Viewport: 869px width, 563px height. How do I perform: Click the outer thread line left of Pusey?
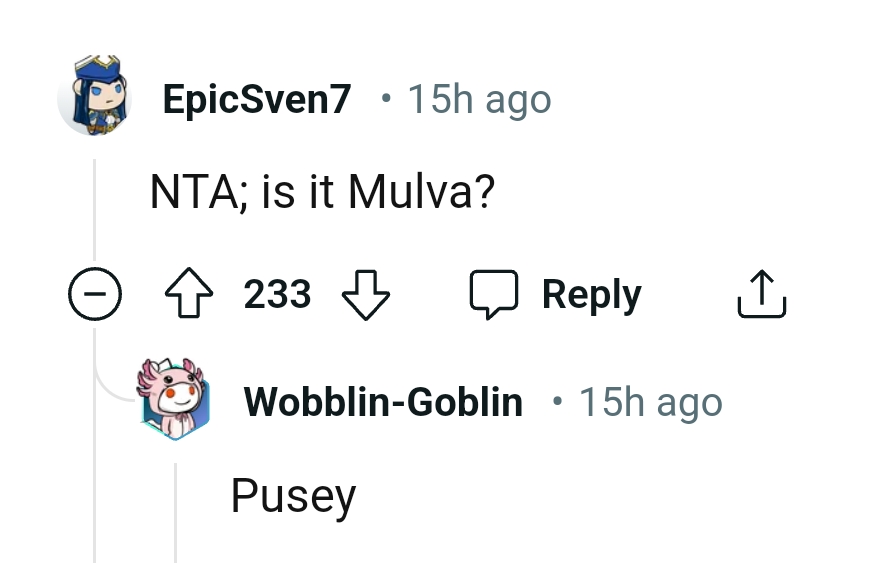tap(95, 510)
